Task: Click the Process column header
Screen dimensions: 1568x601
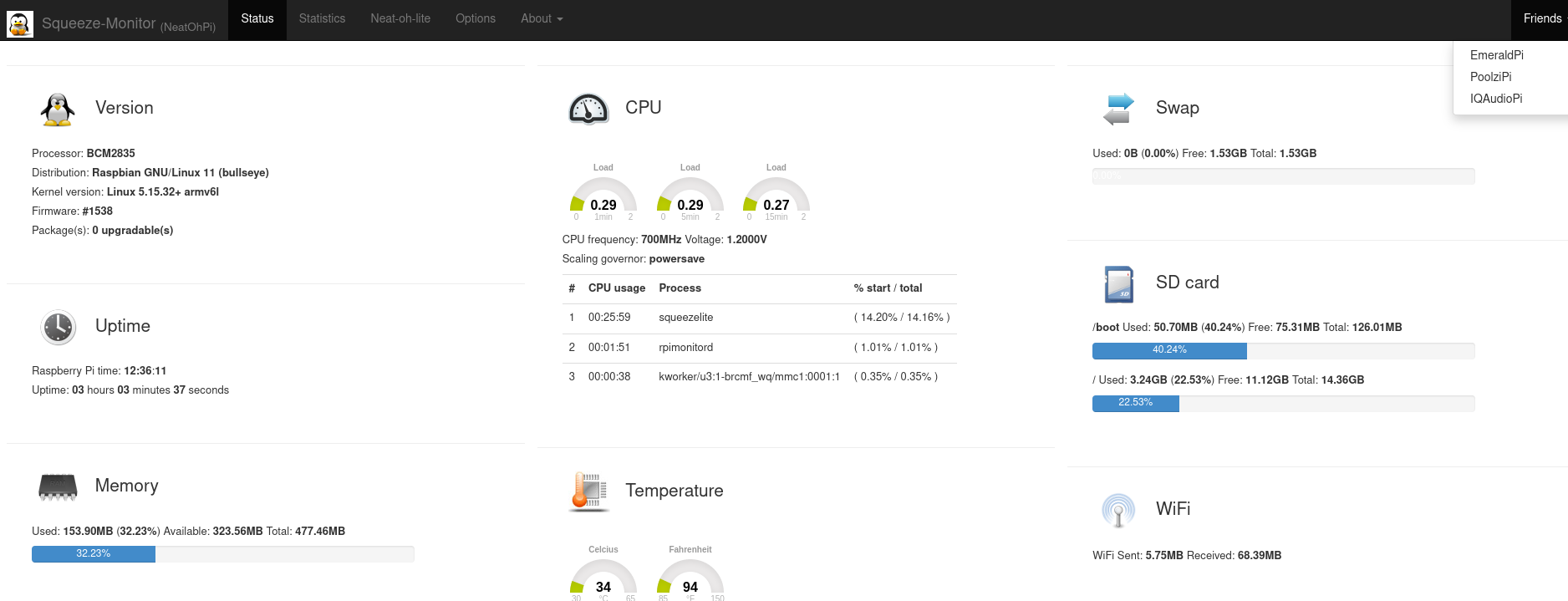Action: 680,288
